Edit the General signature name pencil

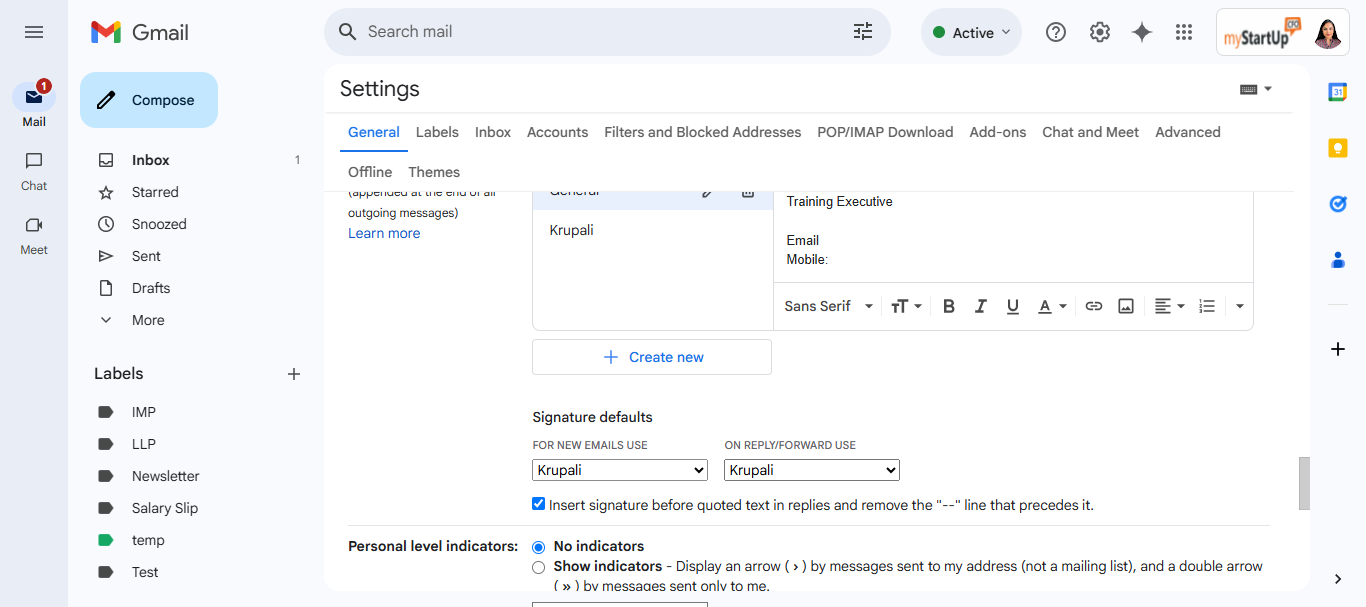click(708, 192)
